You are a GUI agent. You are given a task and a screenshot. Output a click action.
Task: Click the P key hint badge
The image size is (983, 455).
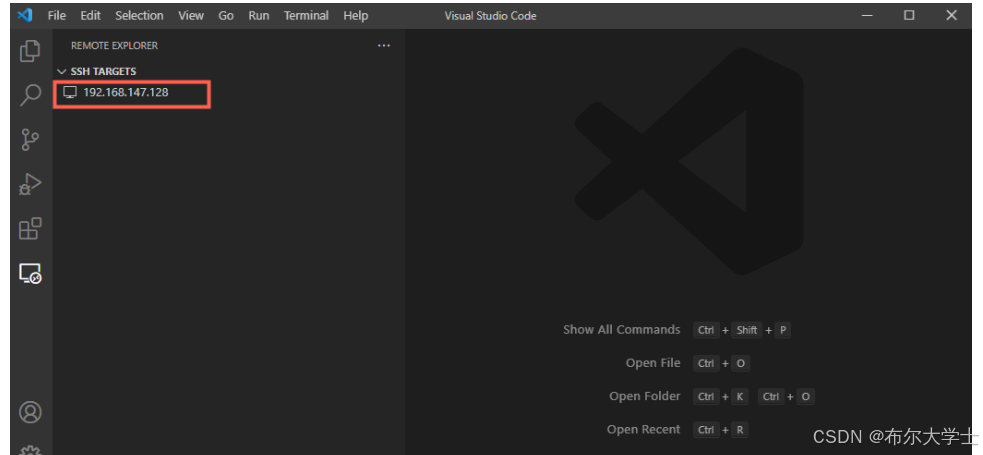pyautogui.click(x=782, y=330)
